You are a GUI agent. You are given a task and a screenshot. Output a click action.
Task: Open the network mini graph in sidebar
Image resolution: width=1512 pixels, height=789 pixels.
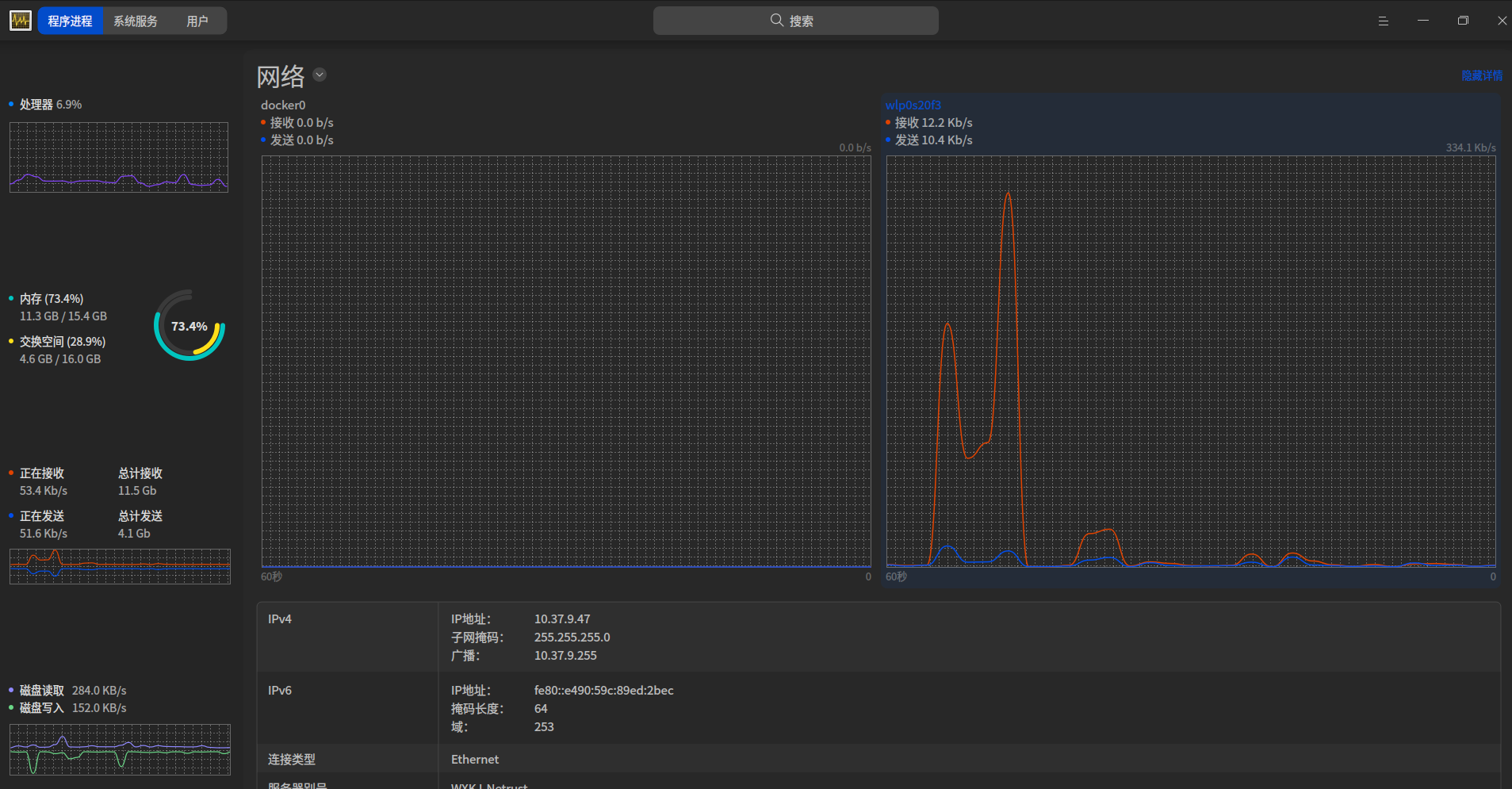[x=120, y=566]
